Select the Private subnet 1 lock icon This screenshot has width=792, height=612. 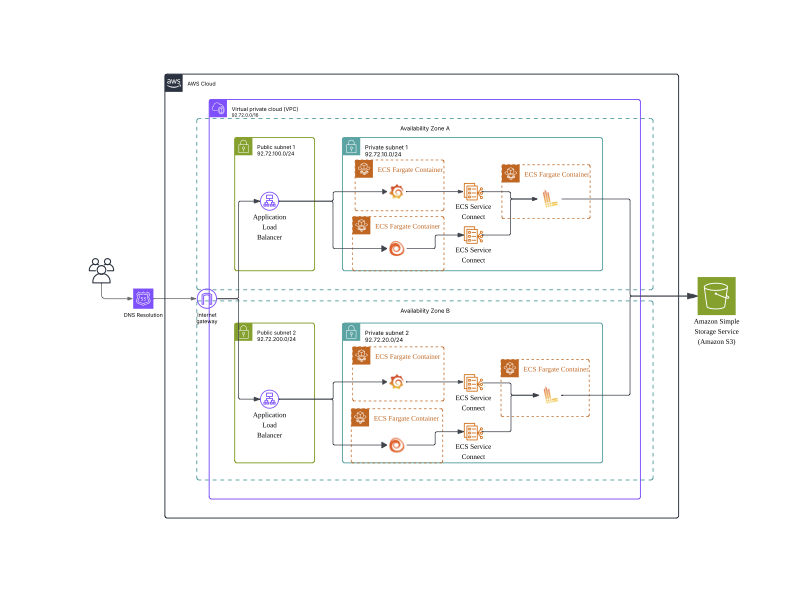[351, 146]
